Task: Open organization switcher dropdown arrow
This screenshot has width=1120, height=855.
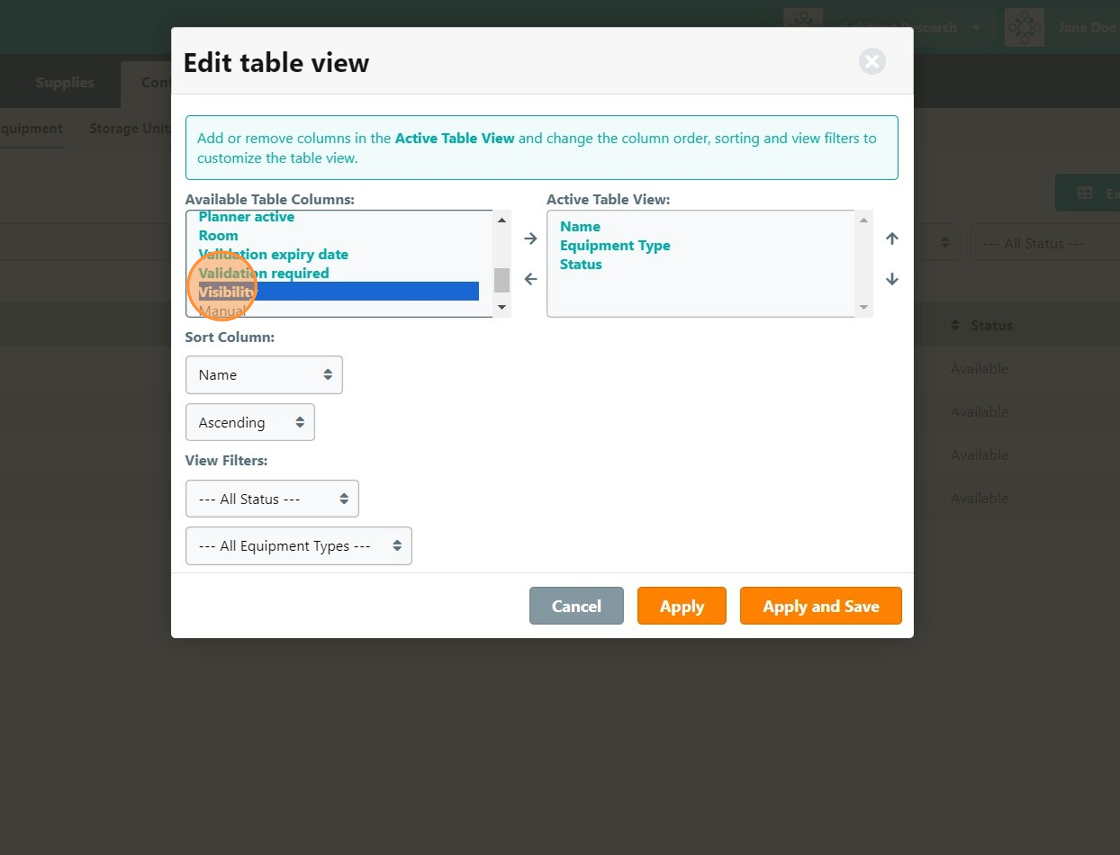Action: point(976,28)
